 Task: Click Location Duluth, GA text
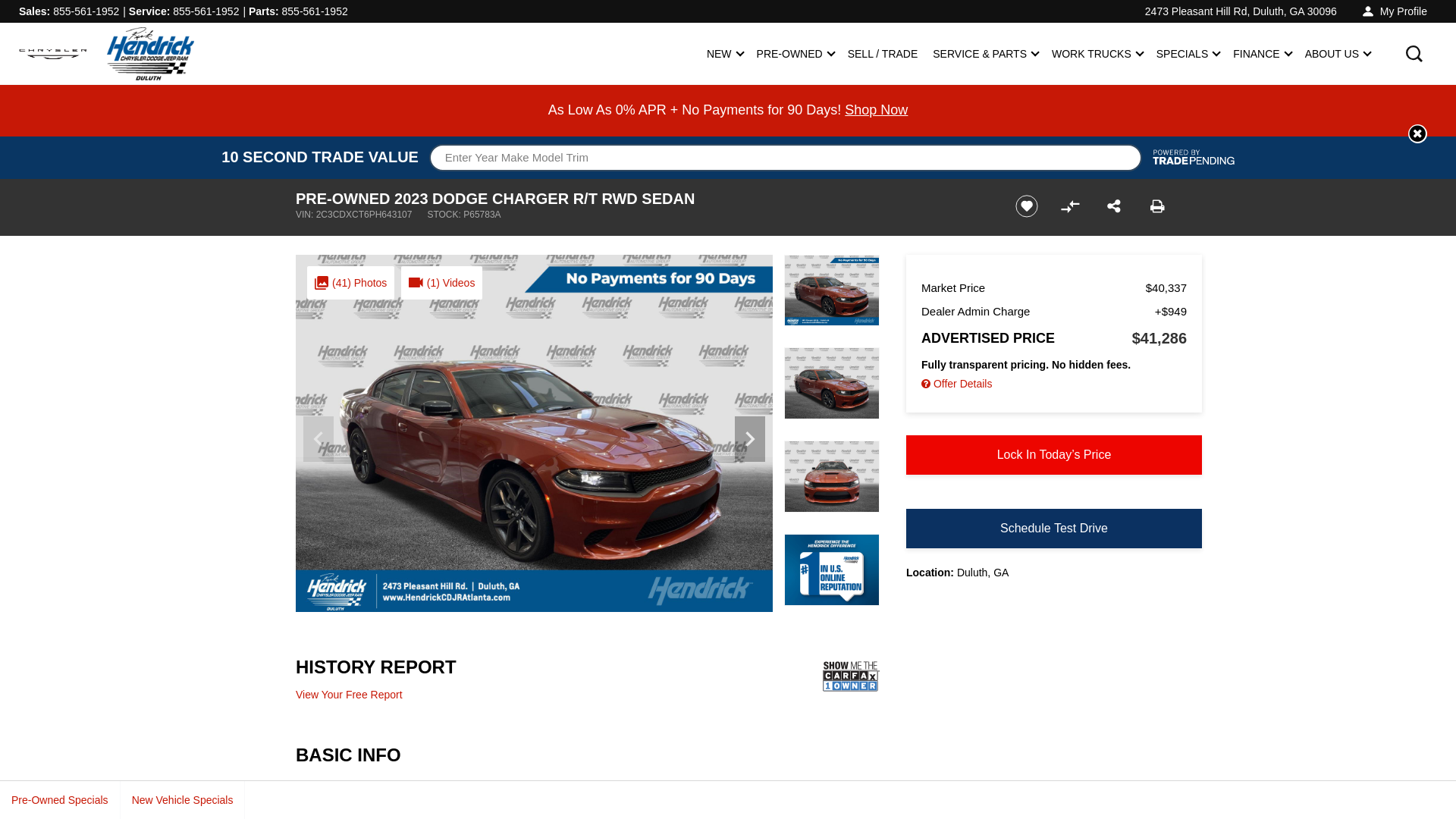click(x=957, y=573)
